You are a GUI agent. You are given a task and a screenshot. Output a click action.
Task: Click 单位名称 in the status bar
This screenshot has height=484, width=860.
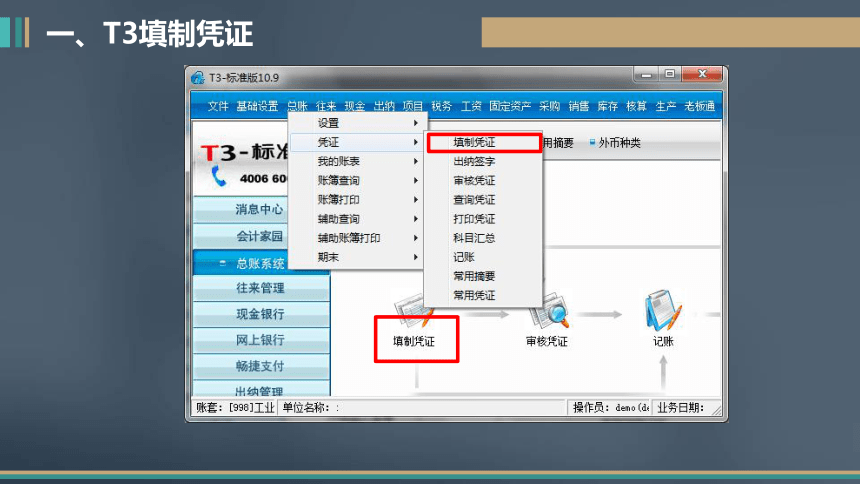(422, 408)
